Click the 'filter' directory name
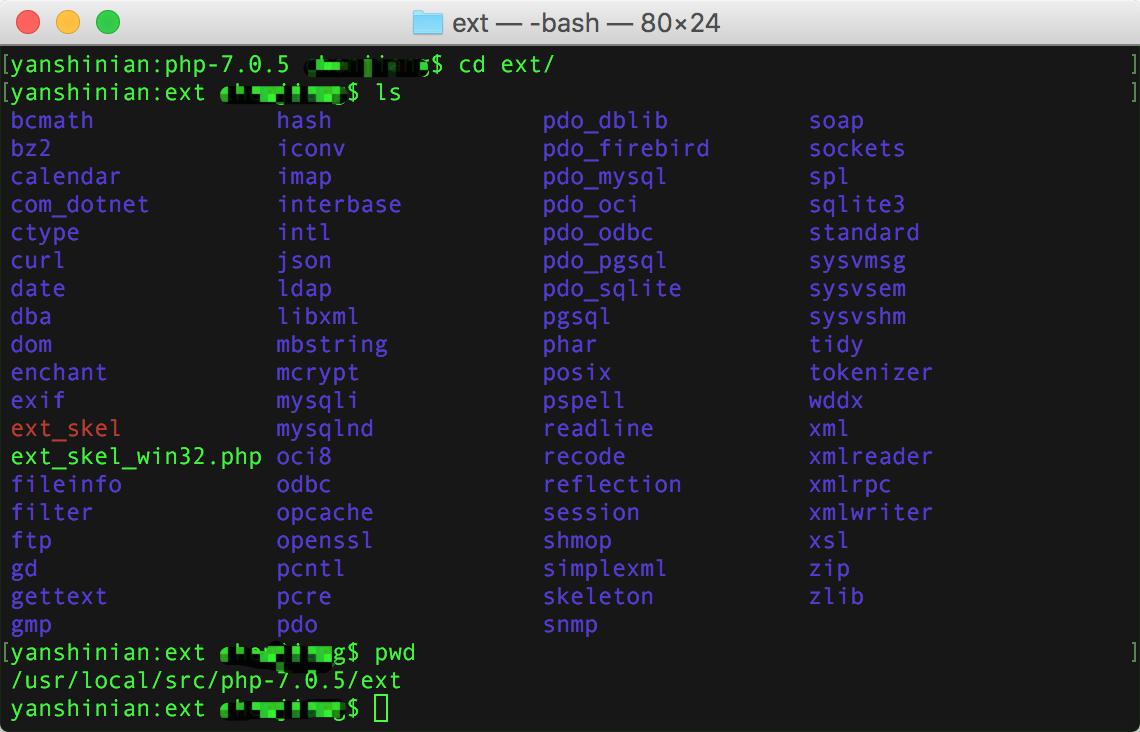 (52, 512)
